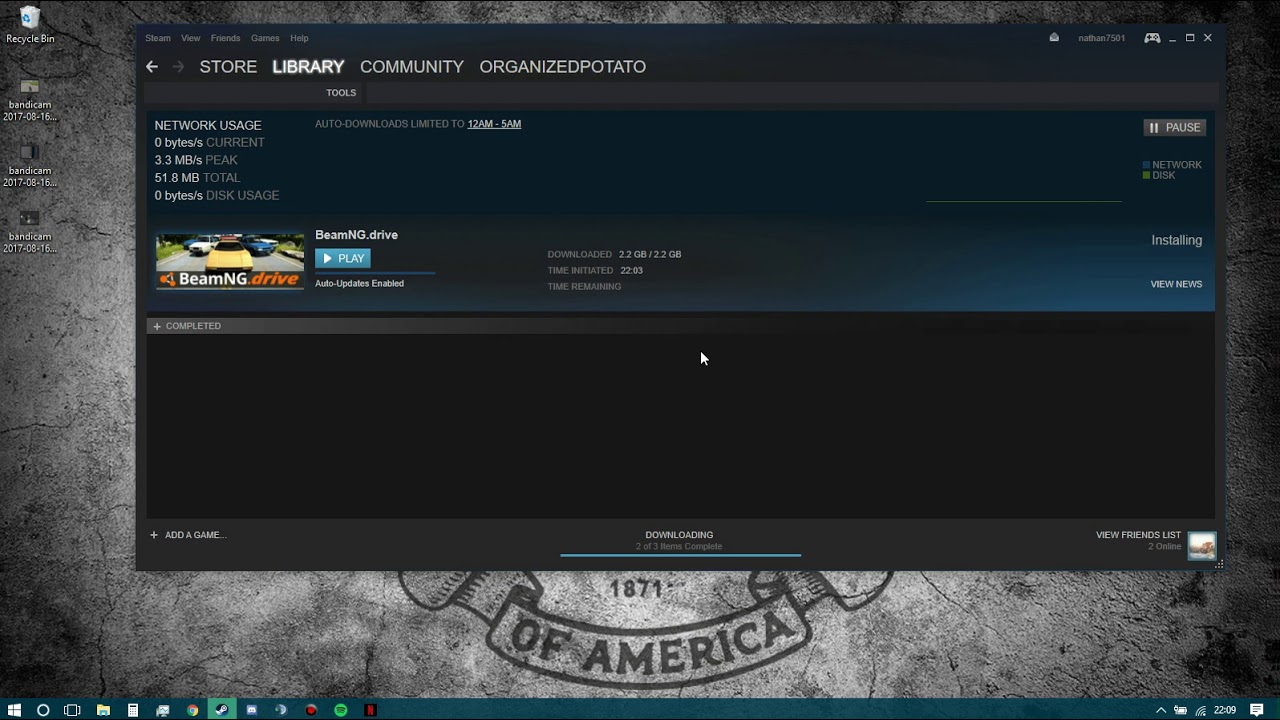The image size is (1280, 720).
Task: Open the Help menu
Action: click(x=299, y=38)
